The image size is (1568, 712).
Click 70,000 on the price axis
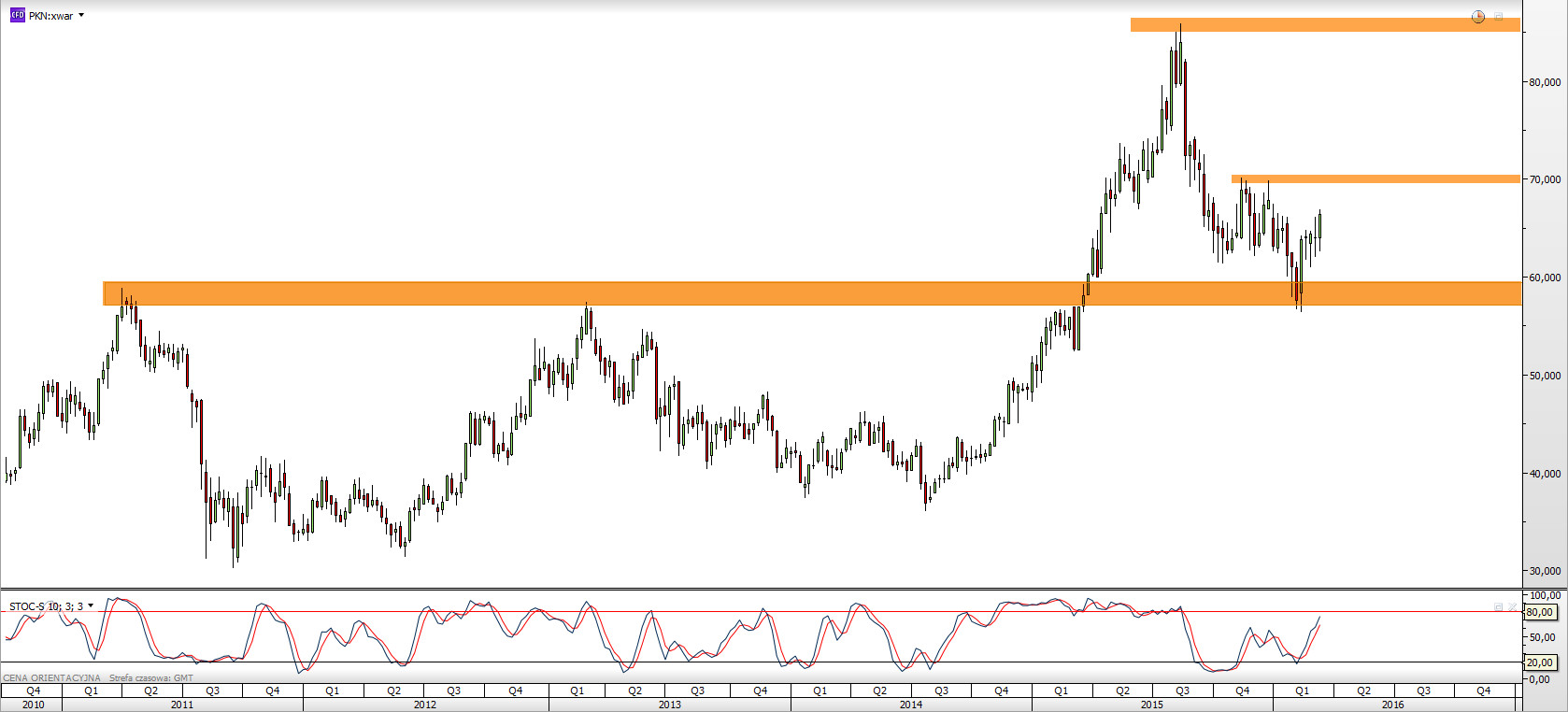point(1545,179)
